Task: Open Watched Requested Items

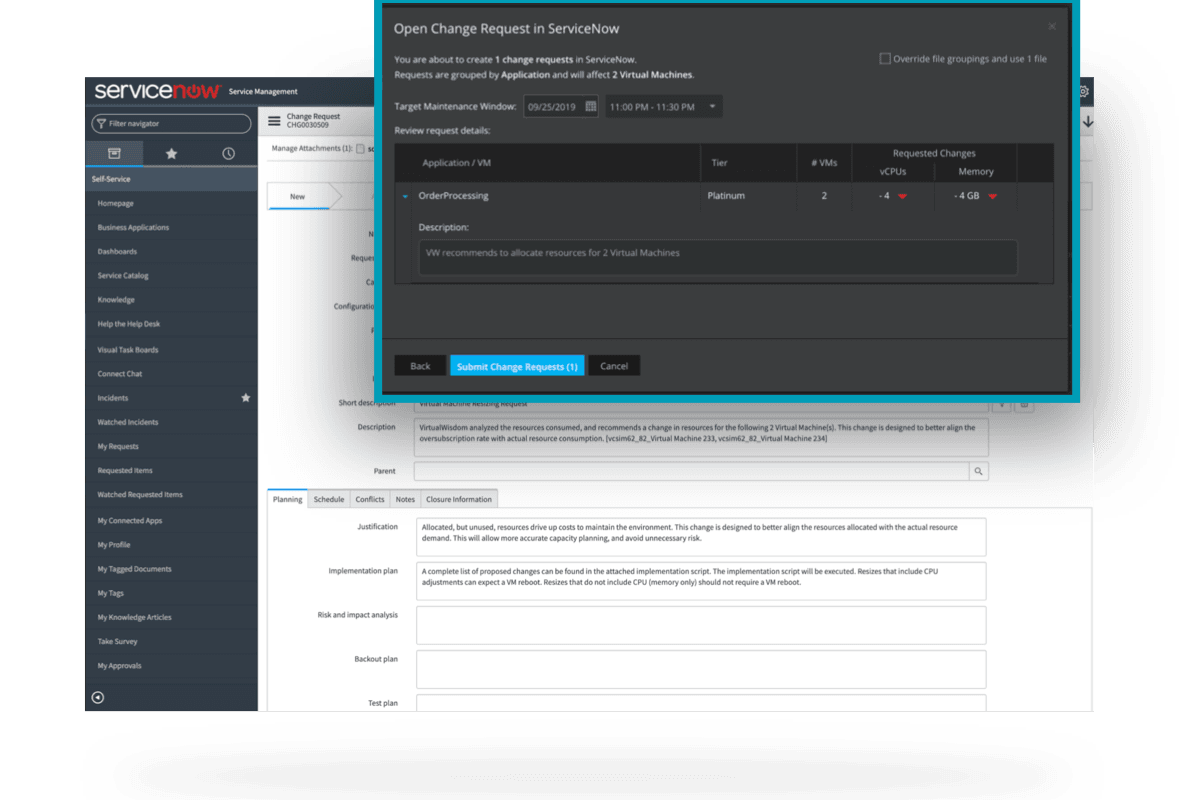Action: 140,494
